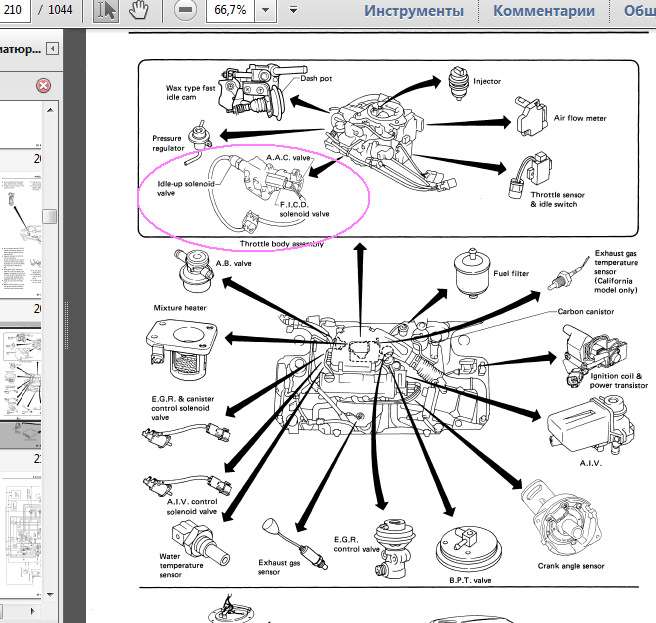Image resolution: width=656 pixels, height=623 pixels.
Task: Select the arrow selection tool
Action: pyautogui.click(x=105, y=10)
